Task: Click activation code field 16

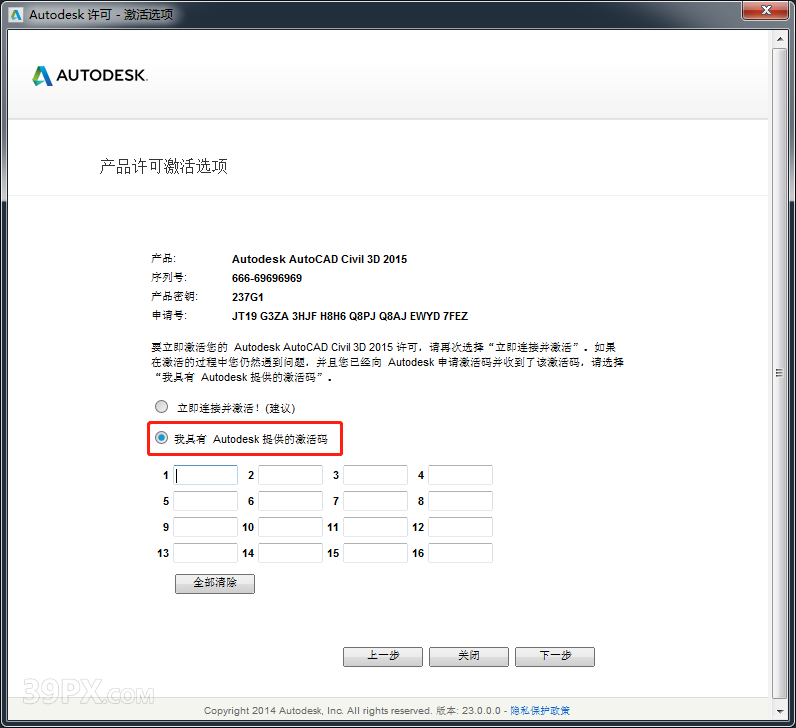Action: [460, 553]
